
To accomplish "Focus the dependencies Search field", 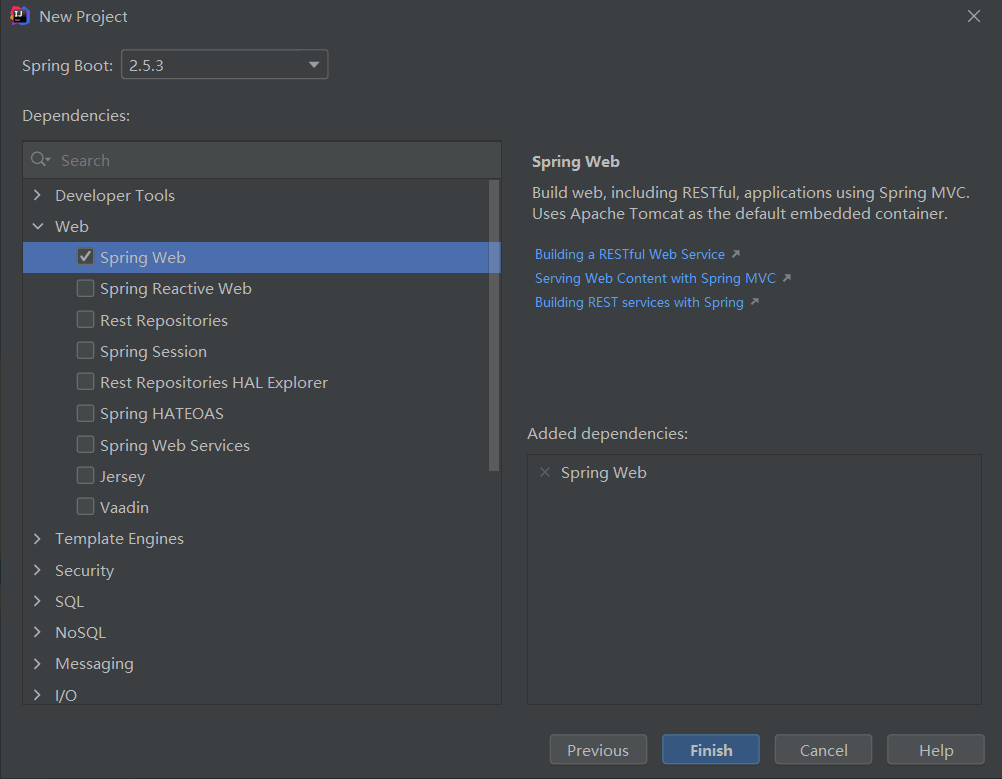I will (262, 160).
